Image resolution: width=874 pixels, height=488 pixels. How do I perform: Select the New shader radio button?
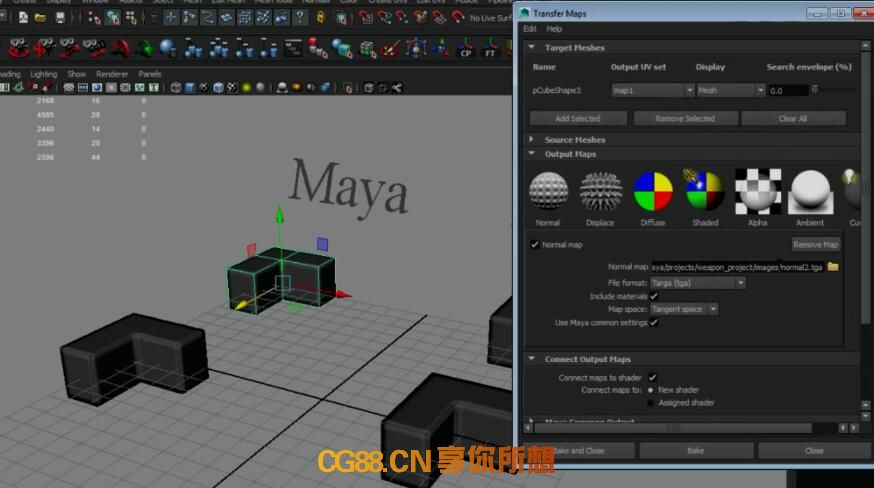click(x=650, y=390)
